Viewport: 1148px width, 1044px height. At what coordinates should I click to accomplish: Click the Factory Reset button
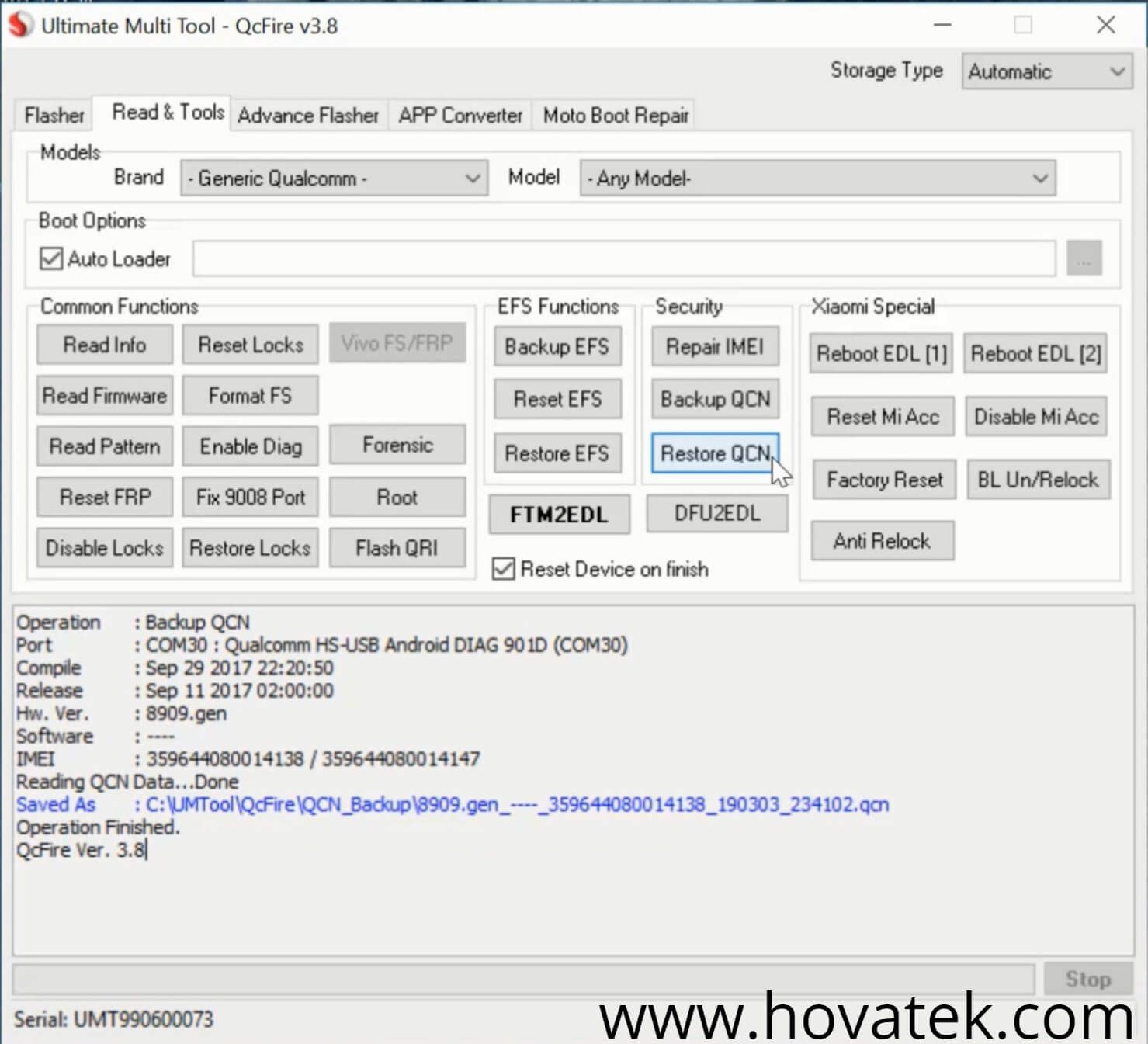click(885, 480)
